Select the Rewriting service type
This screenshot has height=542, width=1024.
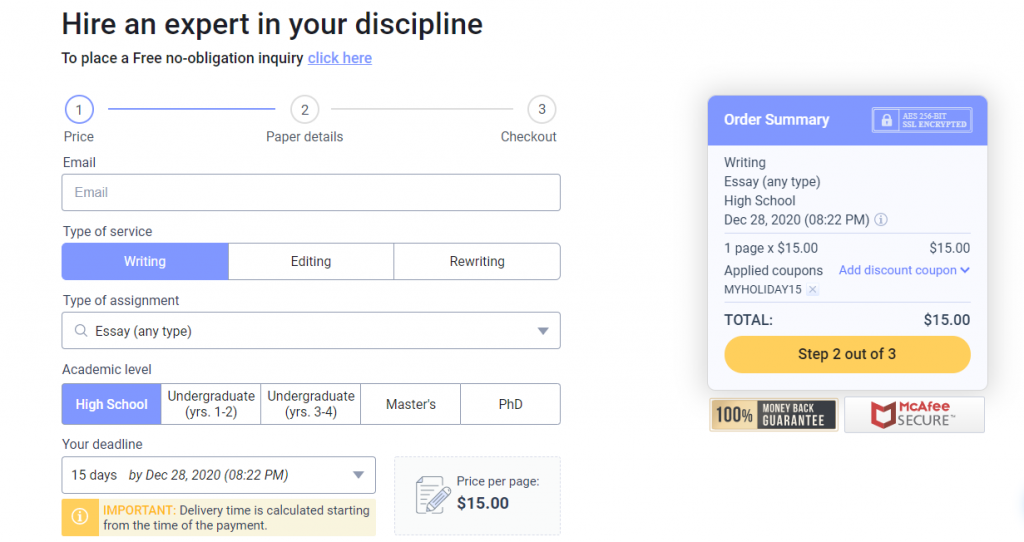(x=477, y=261)
